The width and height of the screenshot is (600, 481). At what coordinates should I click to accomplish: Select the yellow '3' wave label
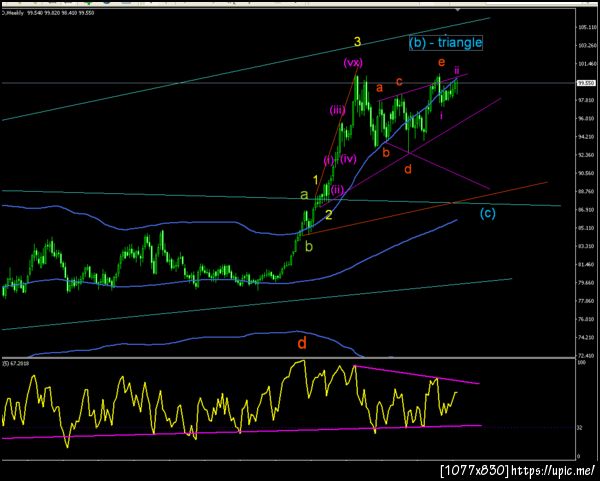[357, 42]
